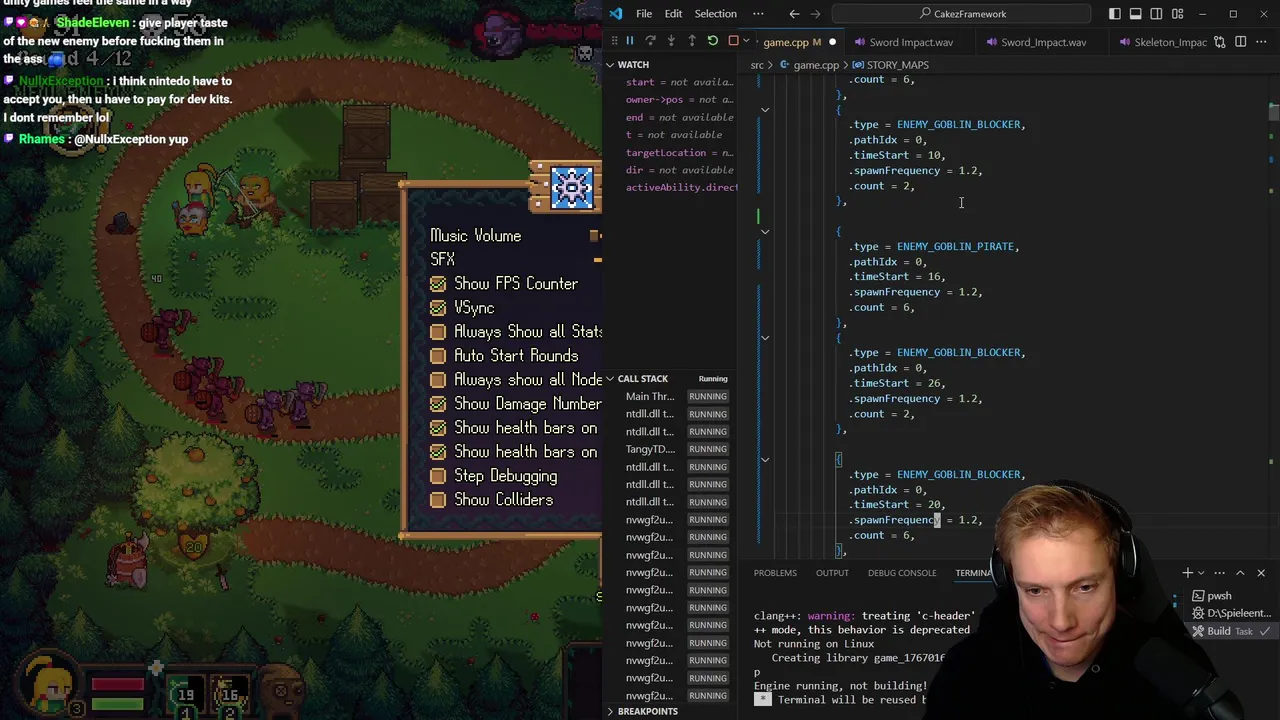Enable Always Show all Stats checkbox
Viewport: 1280px width, 720px height.
point(438,332)
